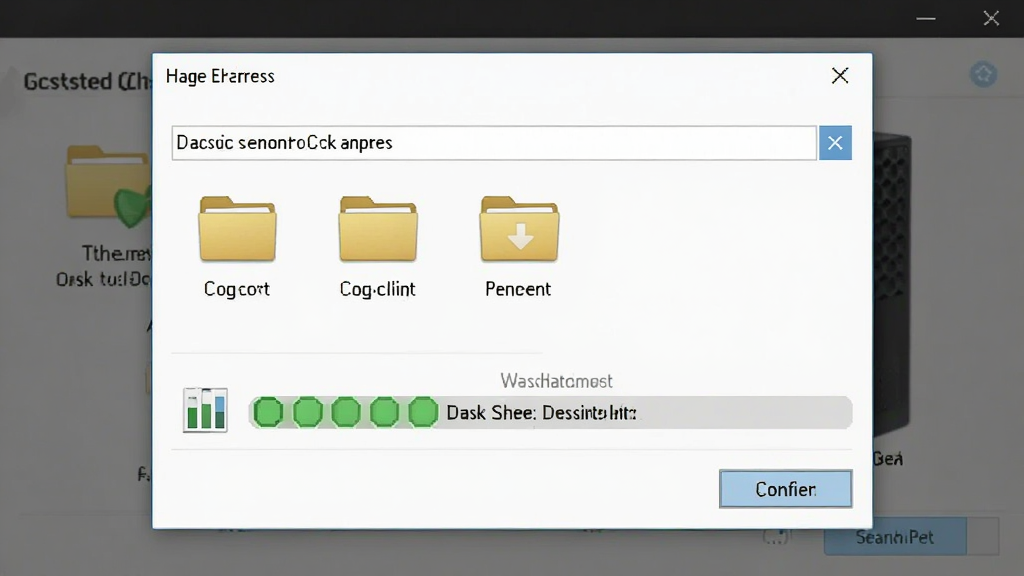Open the Cogcort folder icon
The image size is (1024, 576).
pos(237,229)
